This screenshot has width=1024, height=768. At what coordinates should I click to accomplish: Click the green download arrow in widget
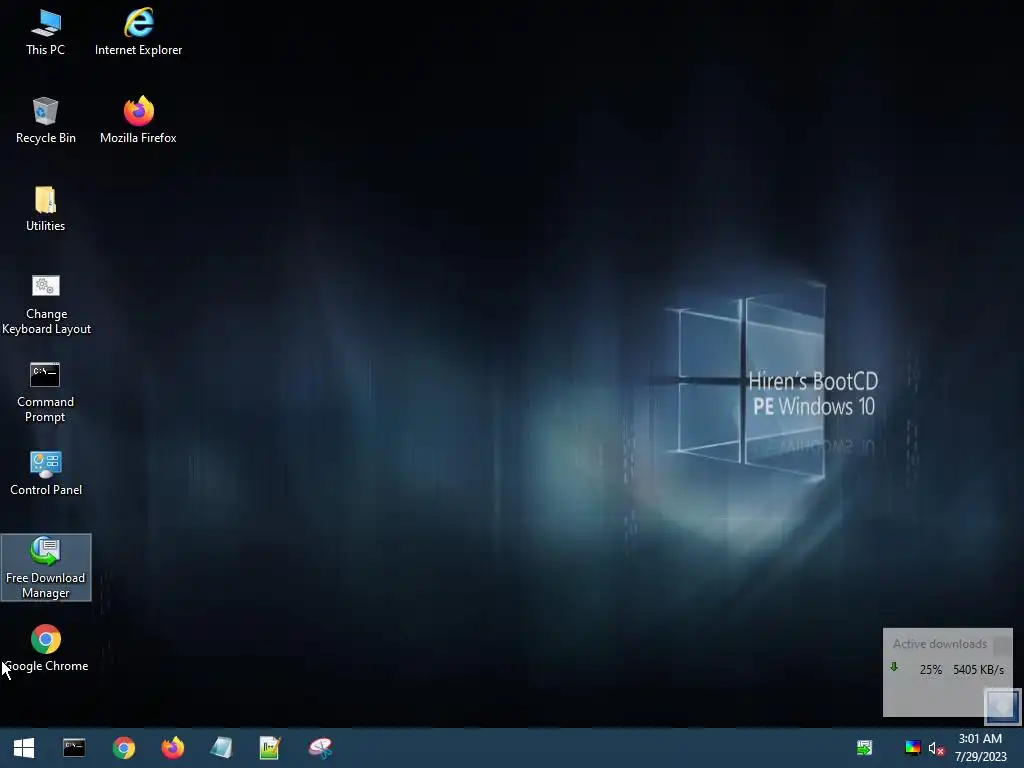coord(894,667)
